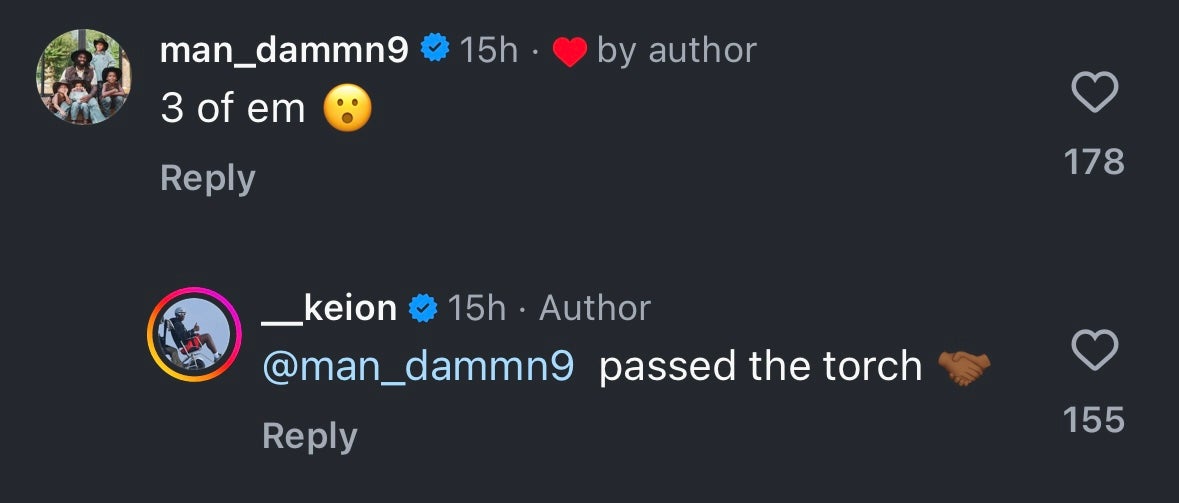Like the "3 of em" comment
1179x503 pixels.
pos(1094,94)
